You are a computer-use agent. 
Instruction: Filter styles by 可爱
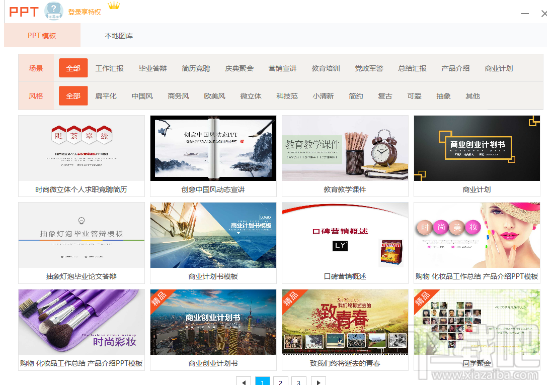[x=414, y=96]
